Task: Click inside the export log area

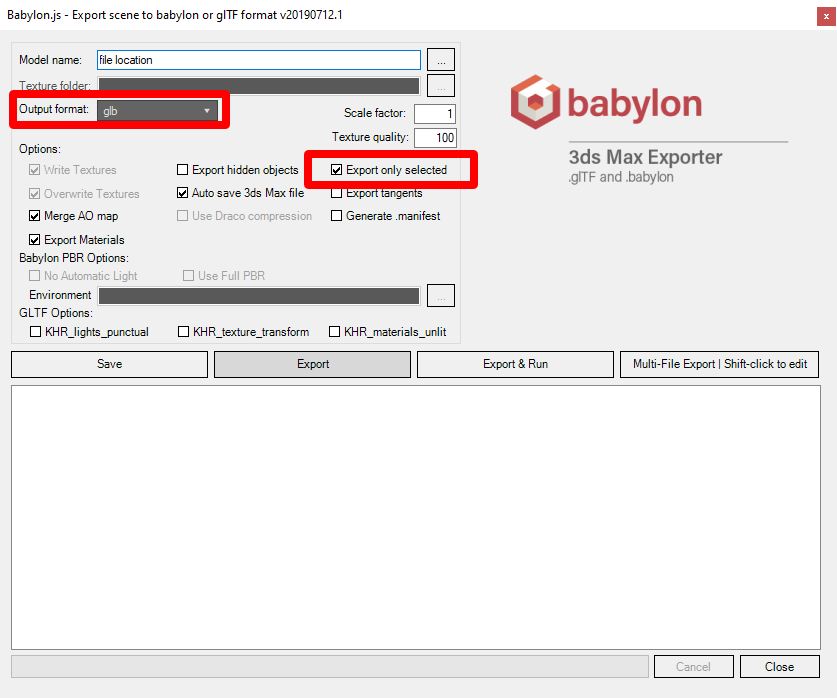Action: tap(416, 518)
